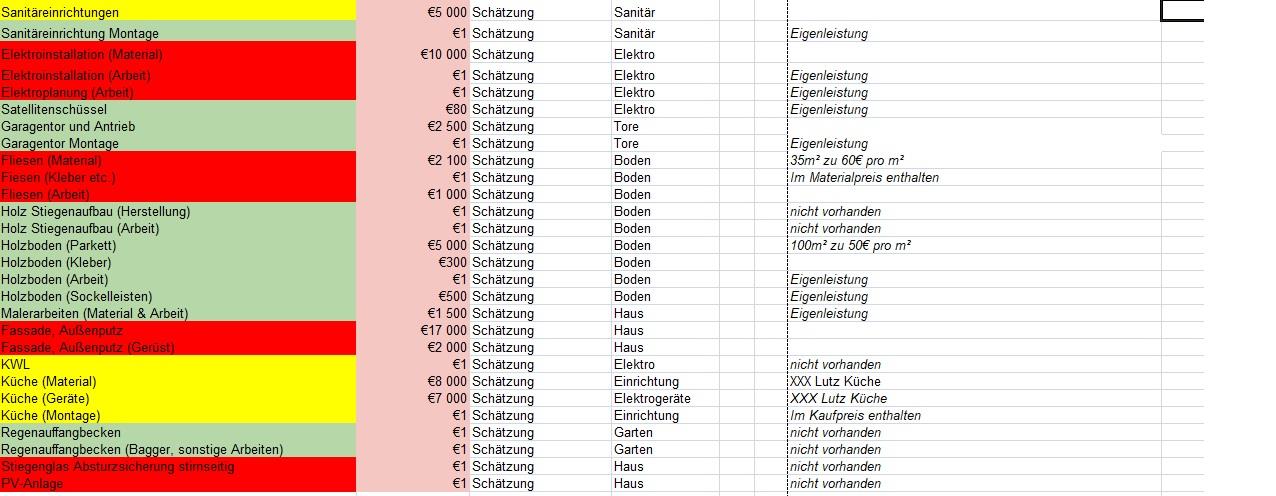Click the Stiegenglas Absturzsicherung stirnseitig cell
1276x496 pixels.
click(178, 466)
